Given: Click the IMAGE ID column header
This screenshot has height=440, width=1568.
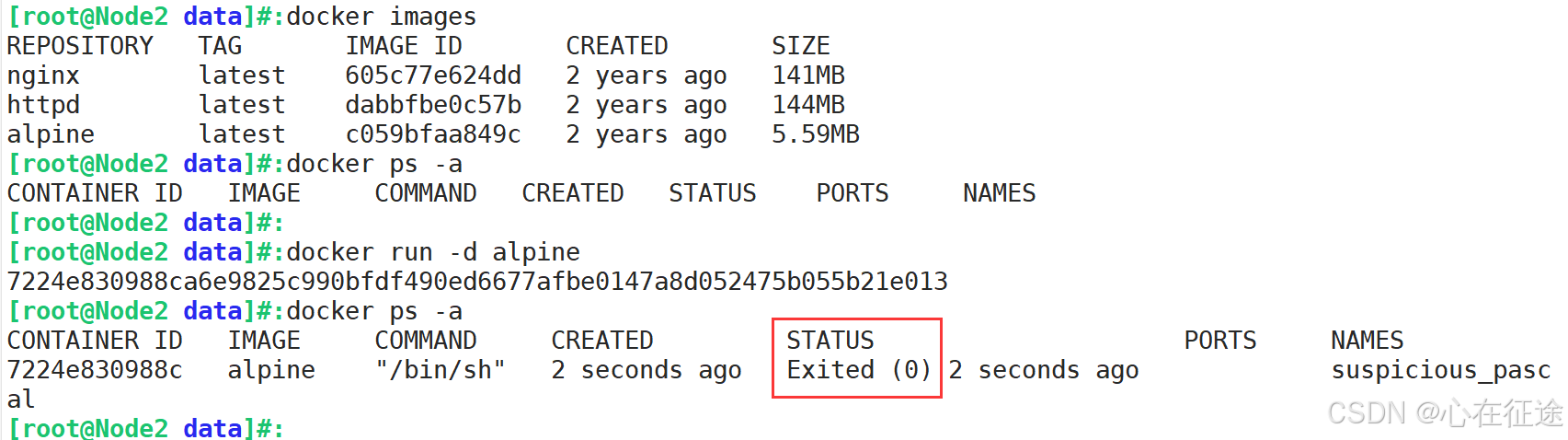Looking at the screenshot, I should (404, 46).
